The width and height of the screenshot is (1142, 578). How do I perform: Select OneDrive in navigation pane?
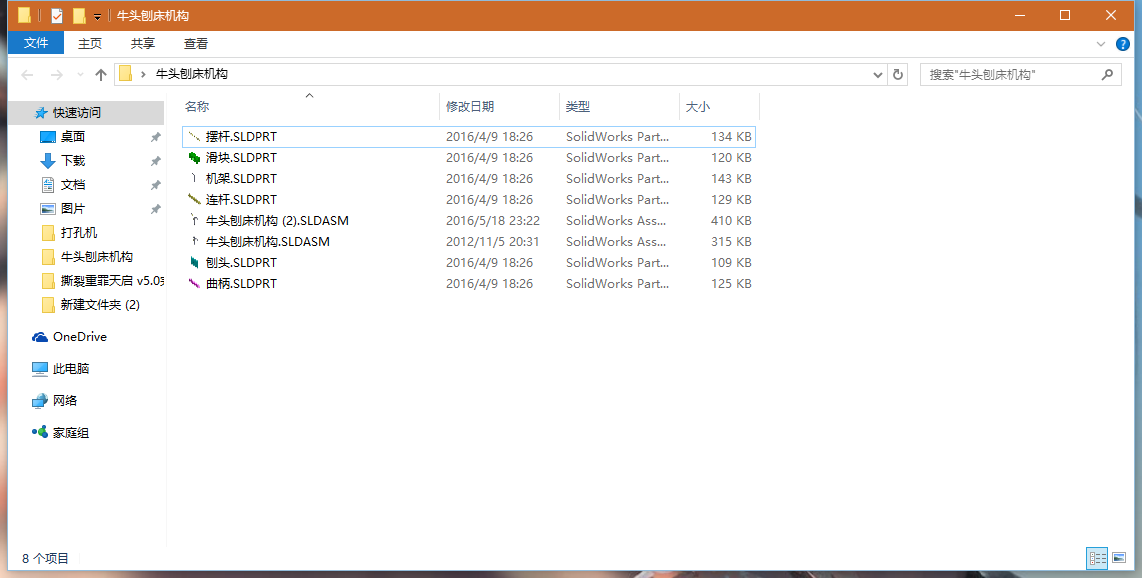(79, 337)
